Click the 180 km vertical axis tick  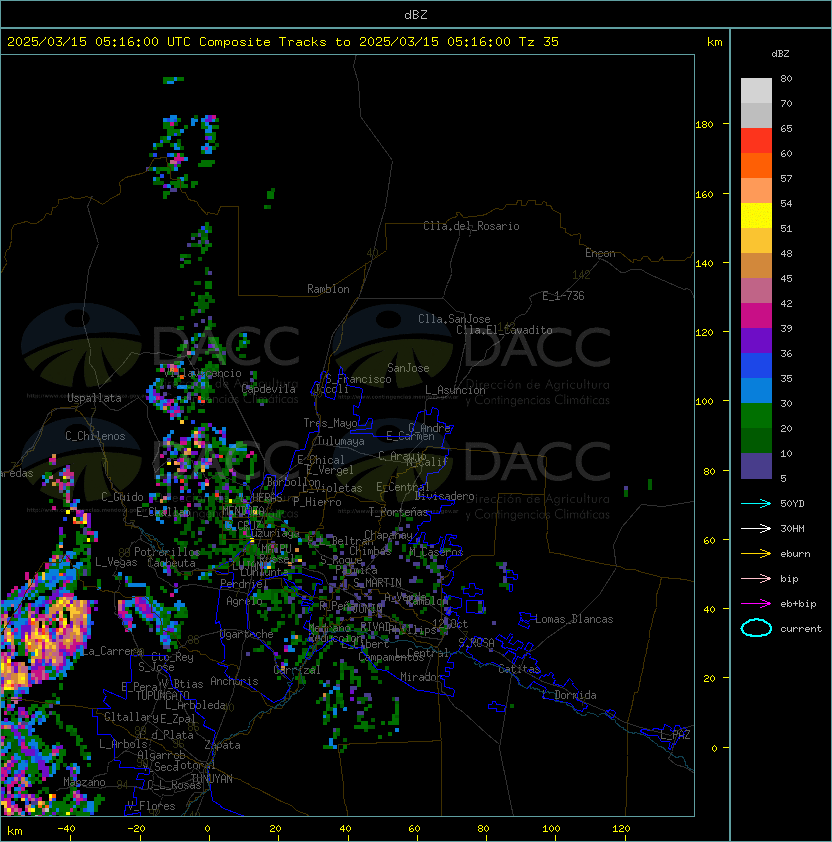[x=704, y=125]
